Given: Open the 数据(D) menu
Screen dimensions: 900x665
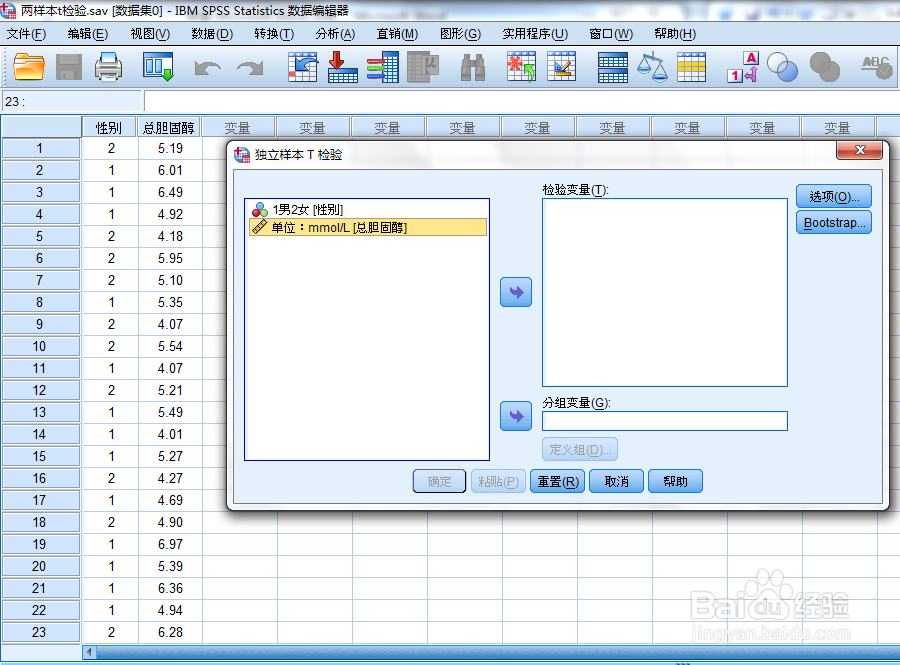Looking at the screenshot, I should point(212,34).
